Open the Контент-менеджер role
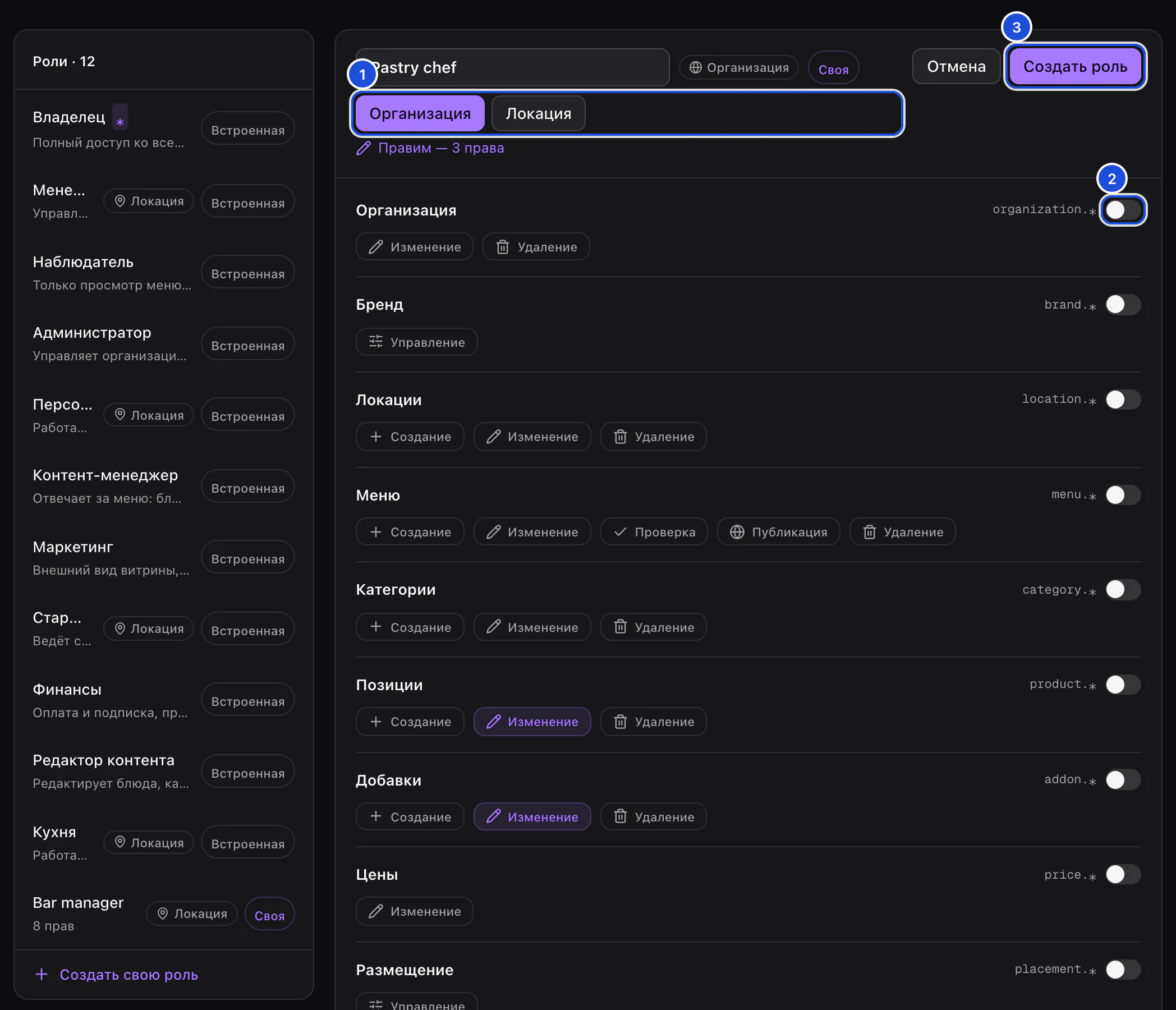Viewport: 1176px width, 1010px height. [163, 486]
